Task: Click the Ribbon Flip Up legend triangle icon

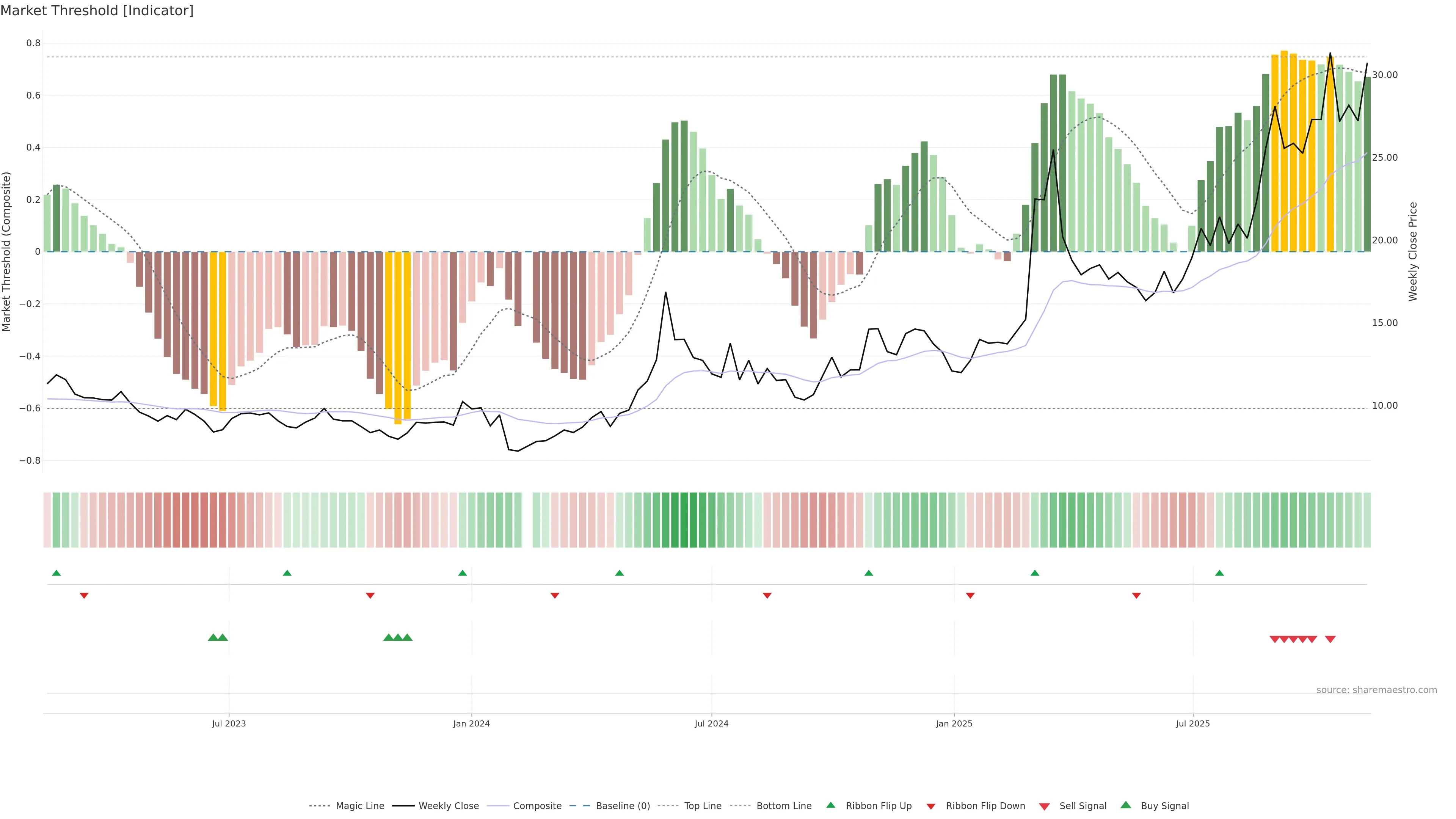Action: [x=830, y=805]
